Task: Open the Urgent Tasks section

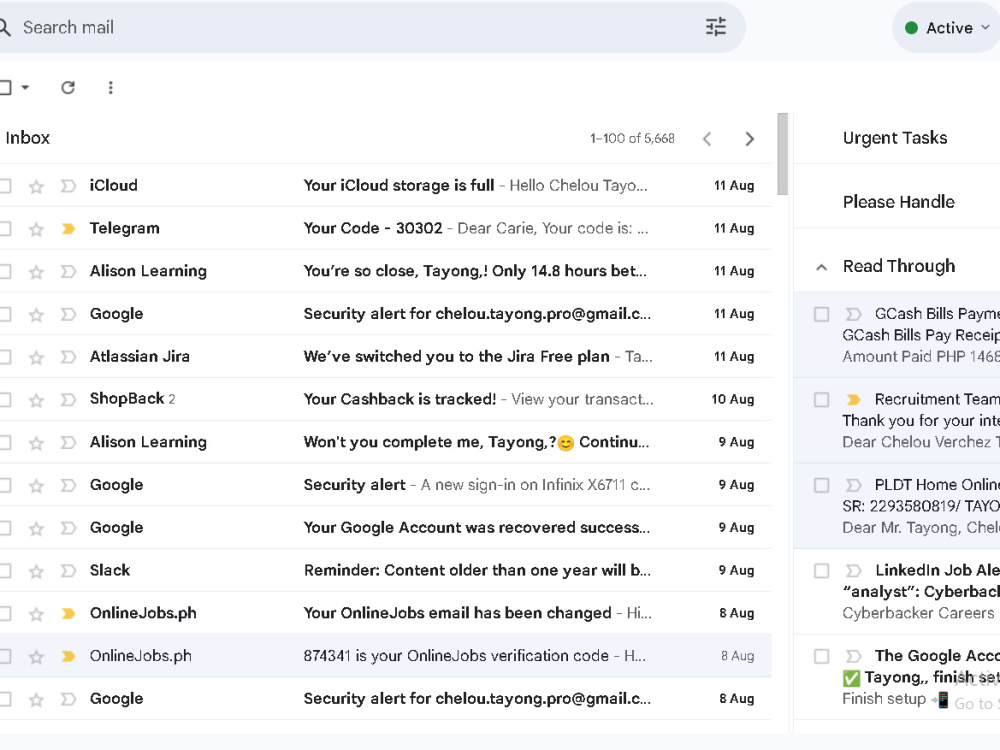Action: point(895,138)
